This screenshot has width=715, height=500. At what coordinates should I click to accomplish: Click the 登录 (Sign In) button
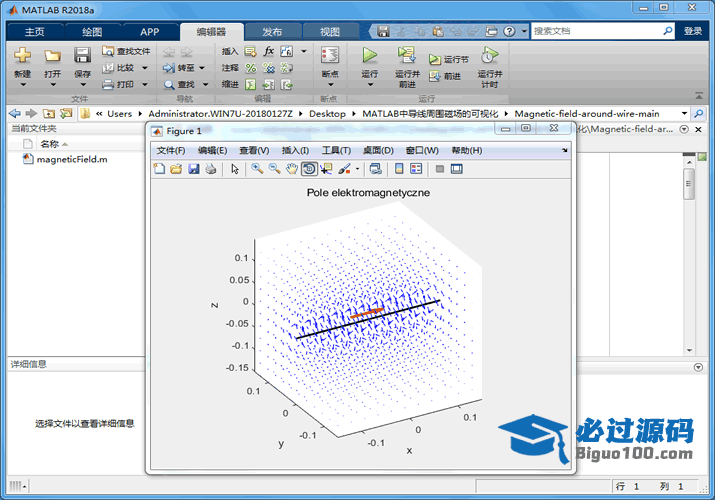point(693,31)
